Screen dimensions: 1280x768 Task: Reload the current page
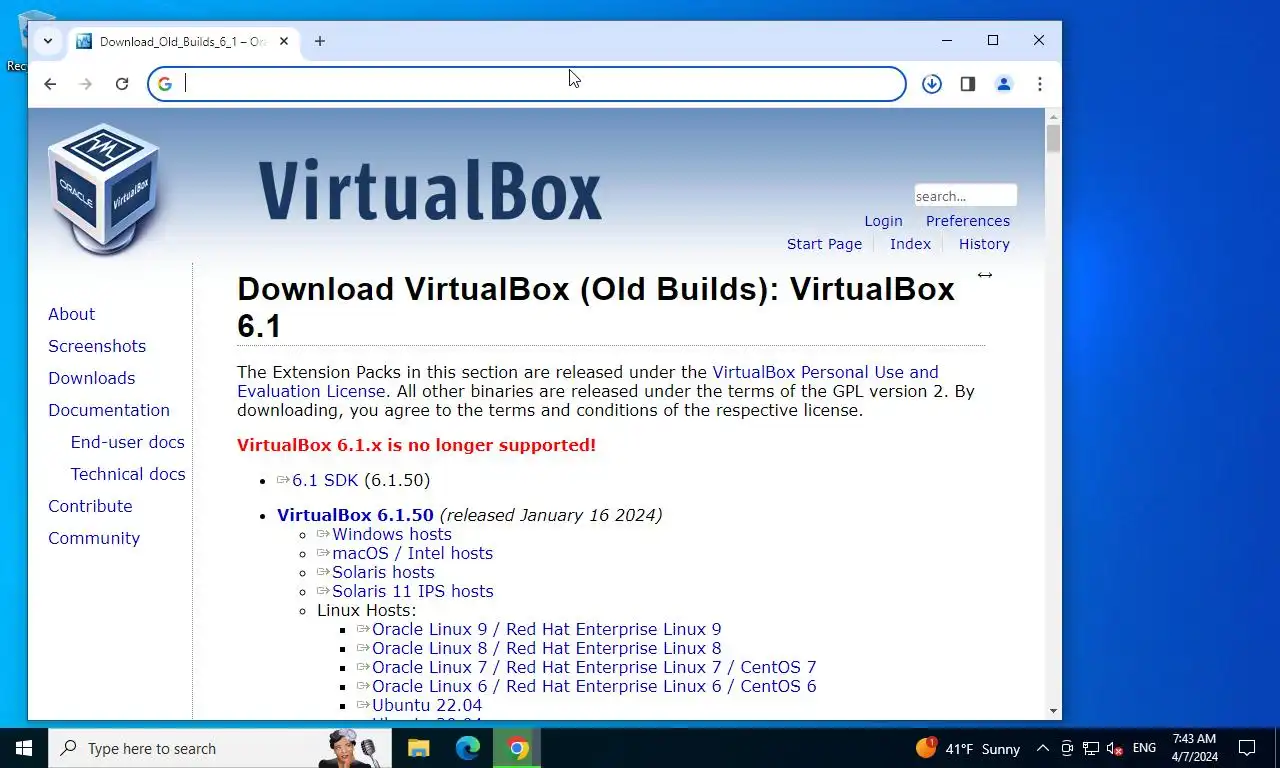click(122, 84)
